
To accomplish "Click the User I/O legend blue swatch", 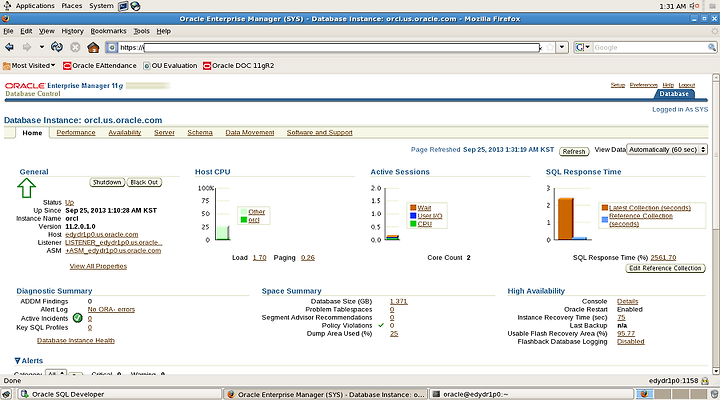I will (x=413, y=215).
